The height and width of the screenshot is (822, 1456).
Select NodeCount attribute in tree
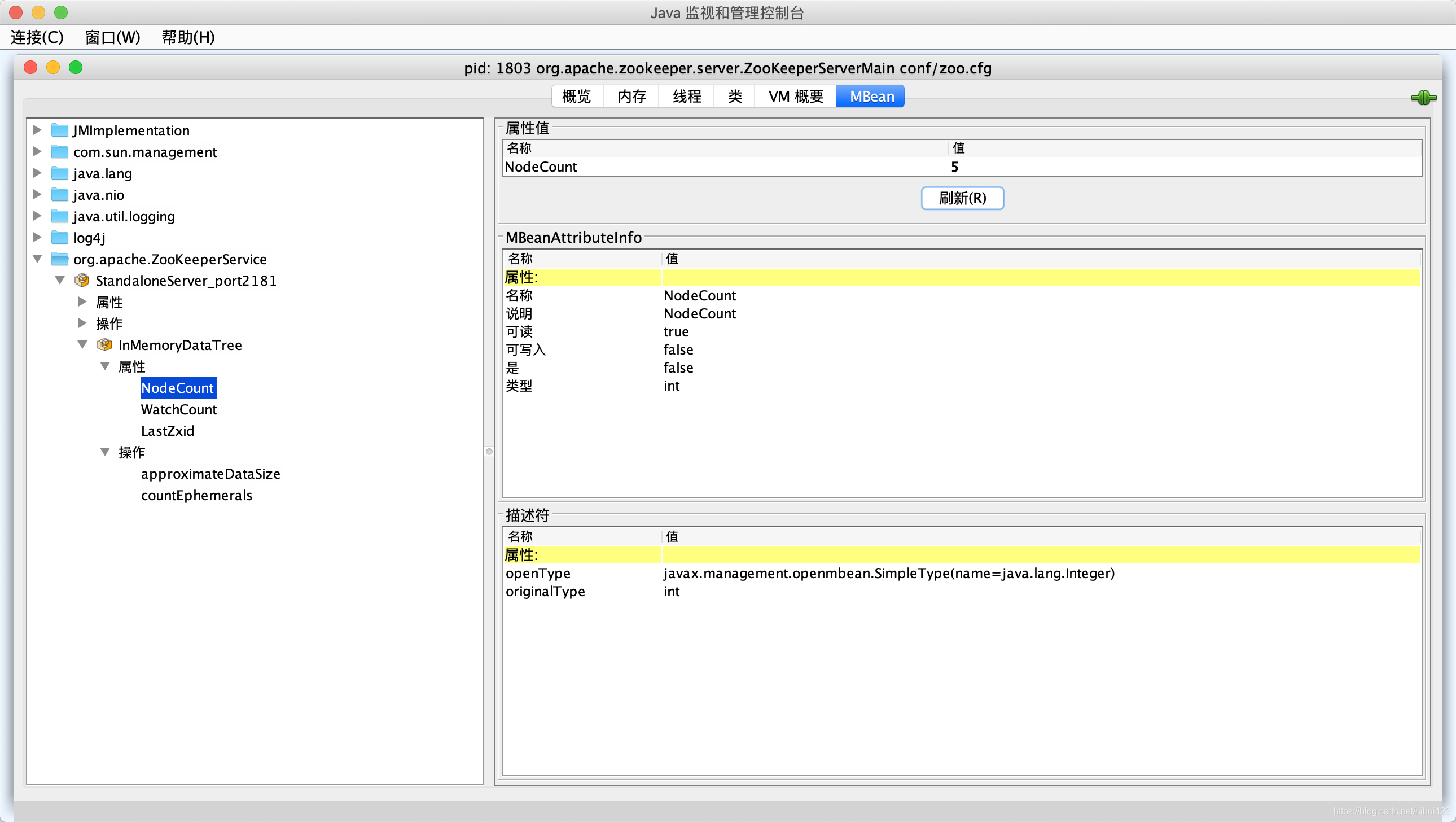tap(178, 388)
